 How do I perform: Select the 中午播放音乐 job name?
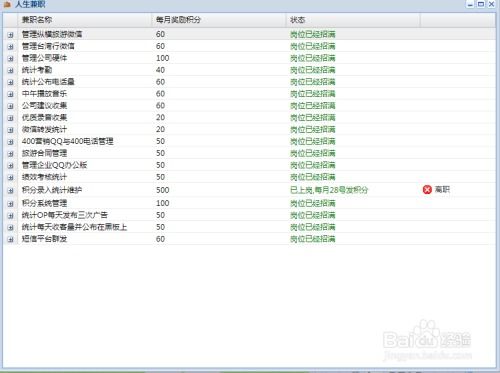click(x=44, y=94)
